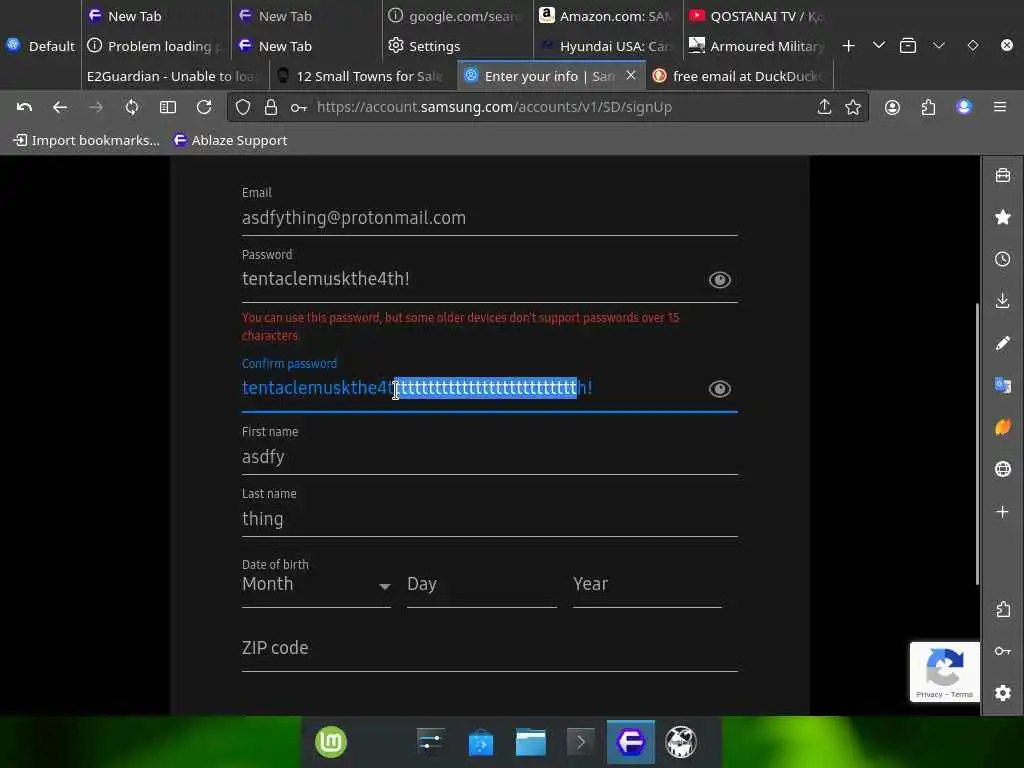1024x768 pixels.
Task: Switch to the Amazon.com tab
Action: tap(607, 16)
